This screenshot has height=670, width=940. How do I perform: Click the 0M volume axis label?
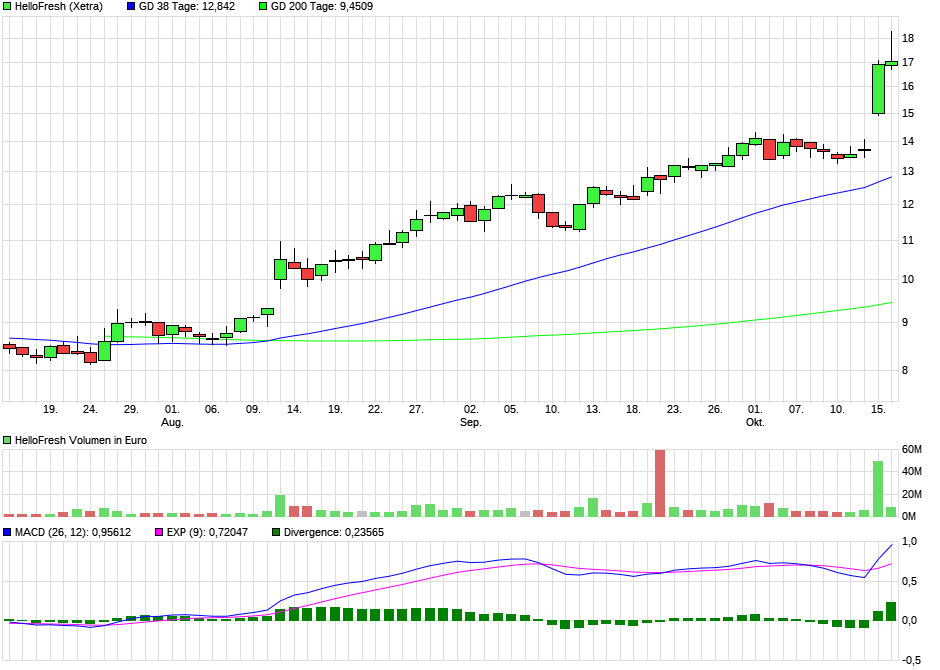(909, 516)
